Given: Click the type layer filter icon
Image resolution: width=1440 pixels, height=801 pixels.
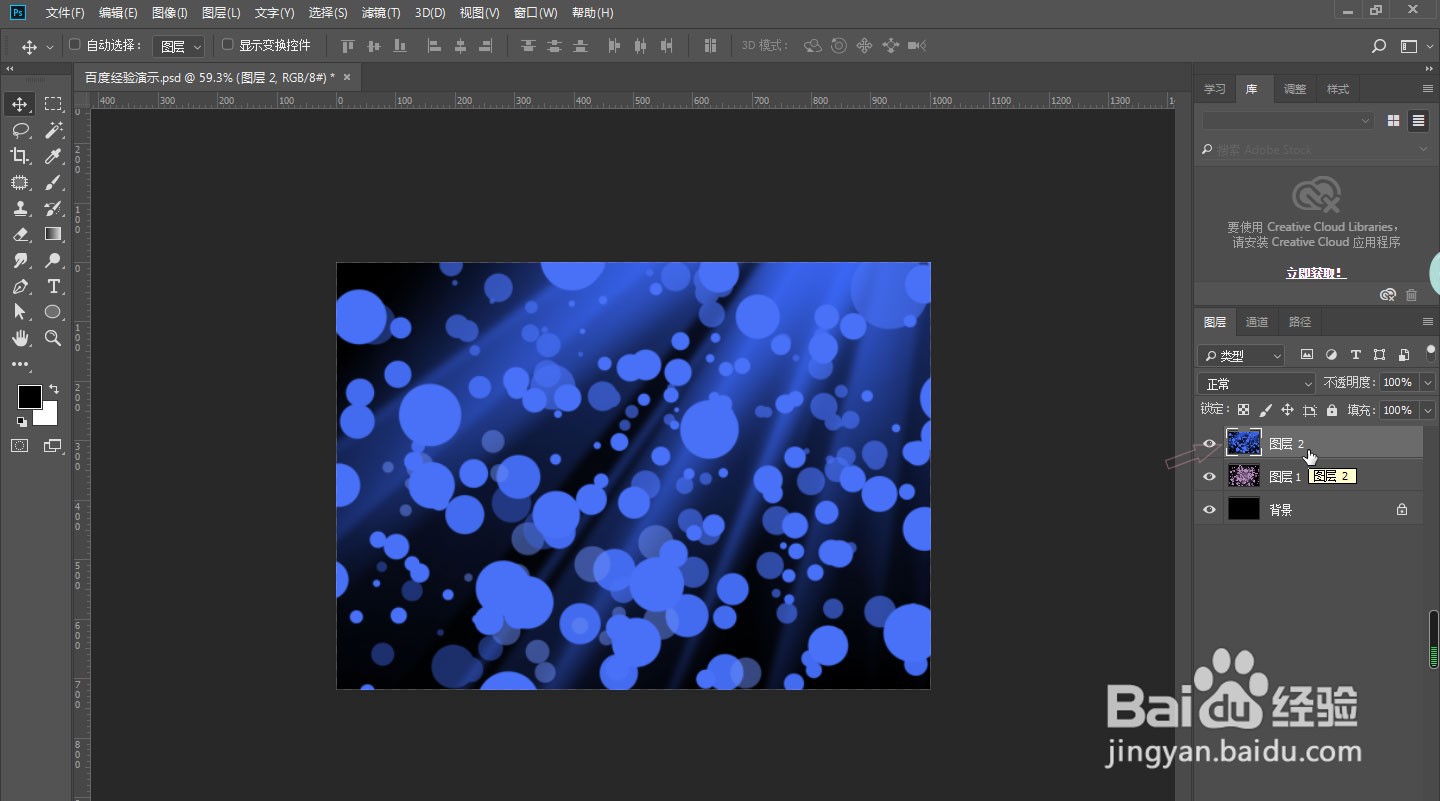Looking at the screenshot, I should [1355, 355].
